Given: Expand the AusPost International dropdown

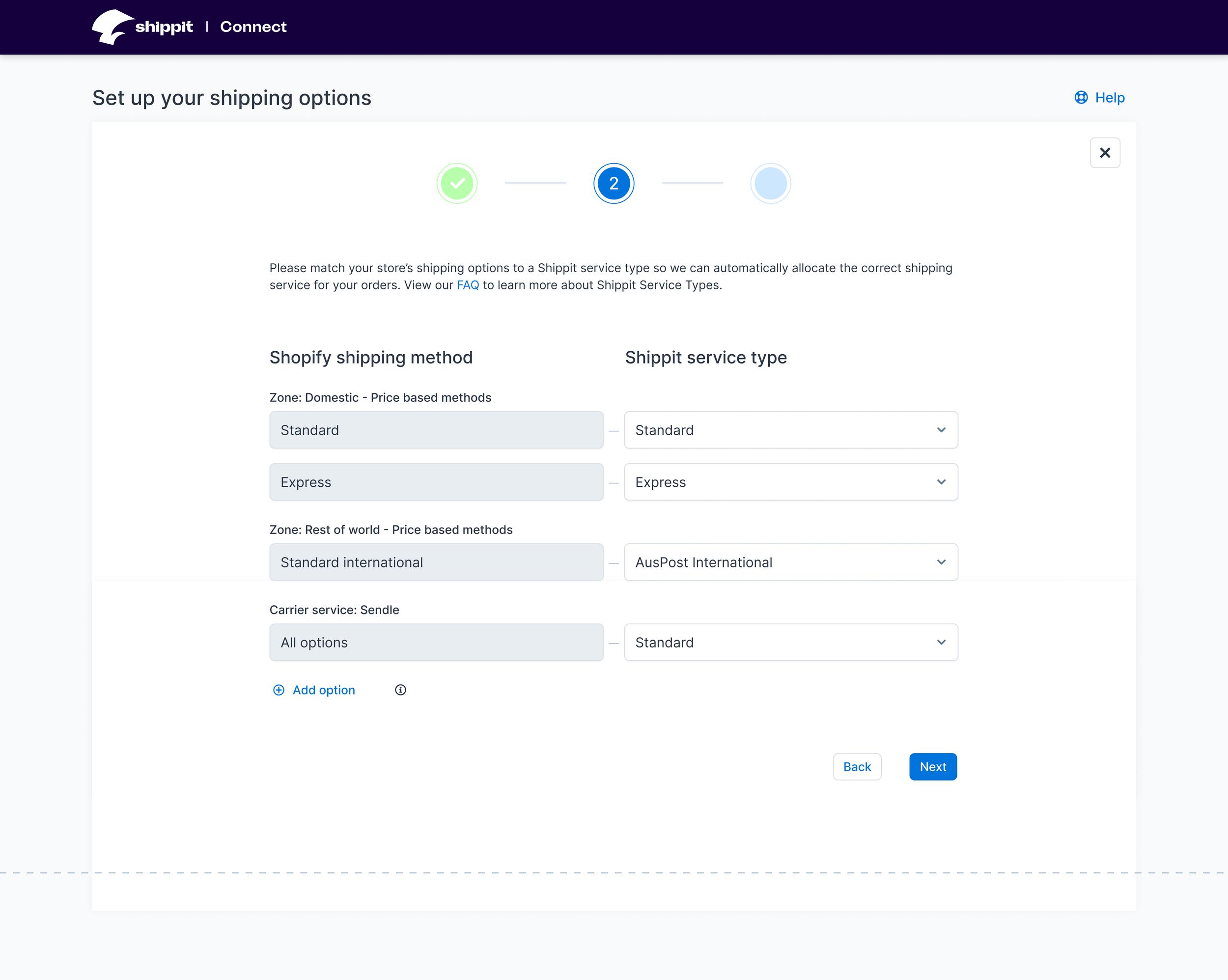Looking at the screenshot, I should click(790, 562).
